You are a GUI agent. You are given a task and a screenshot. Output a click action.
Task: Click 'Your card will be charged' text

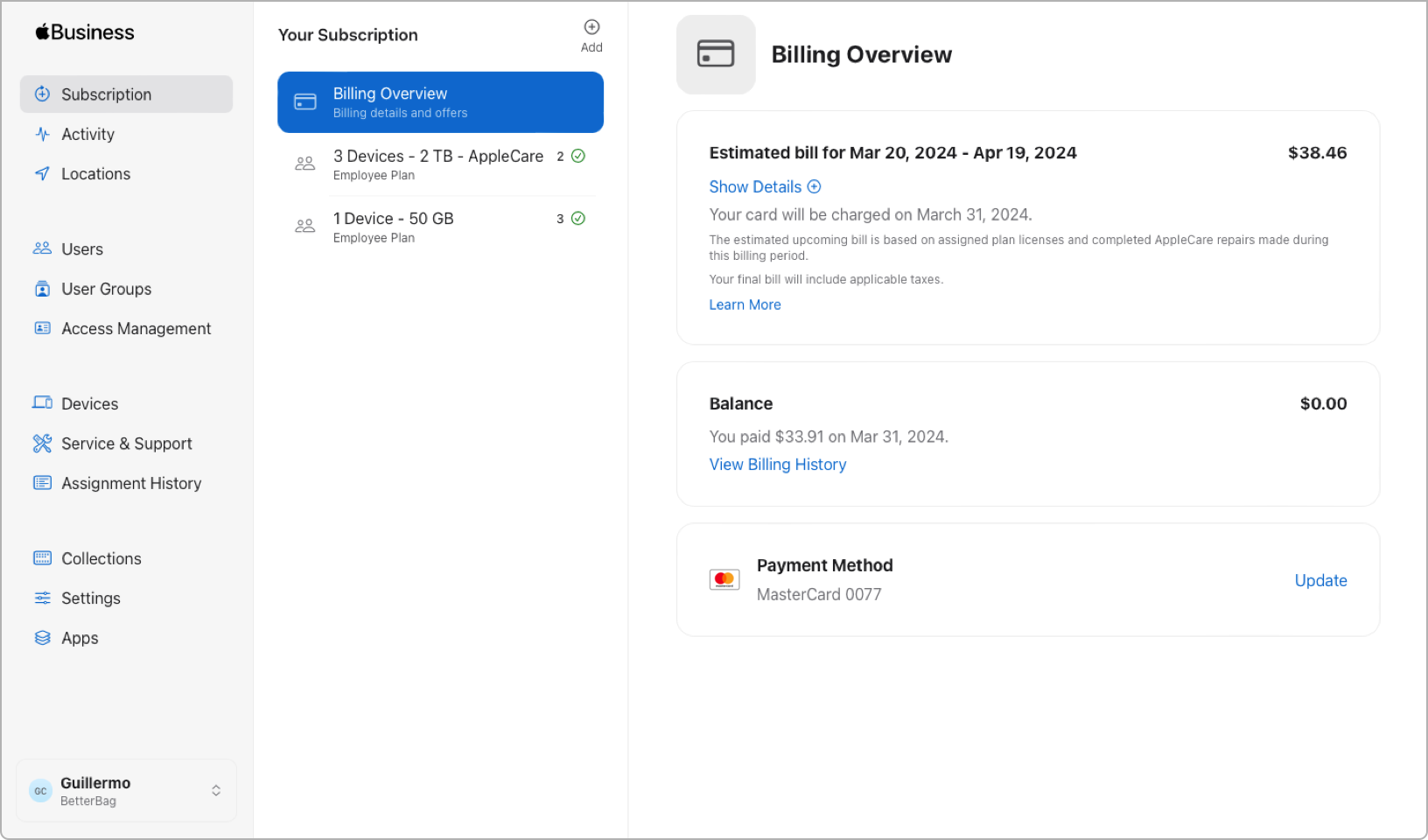click(x=870, y=214)
